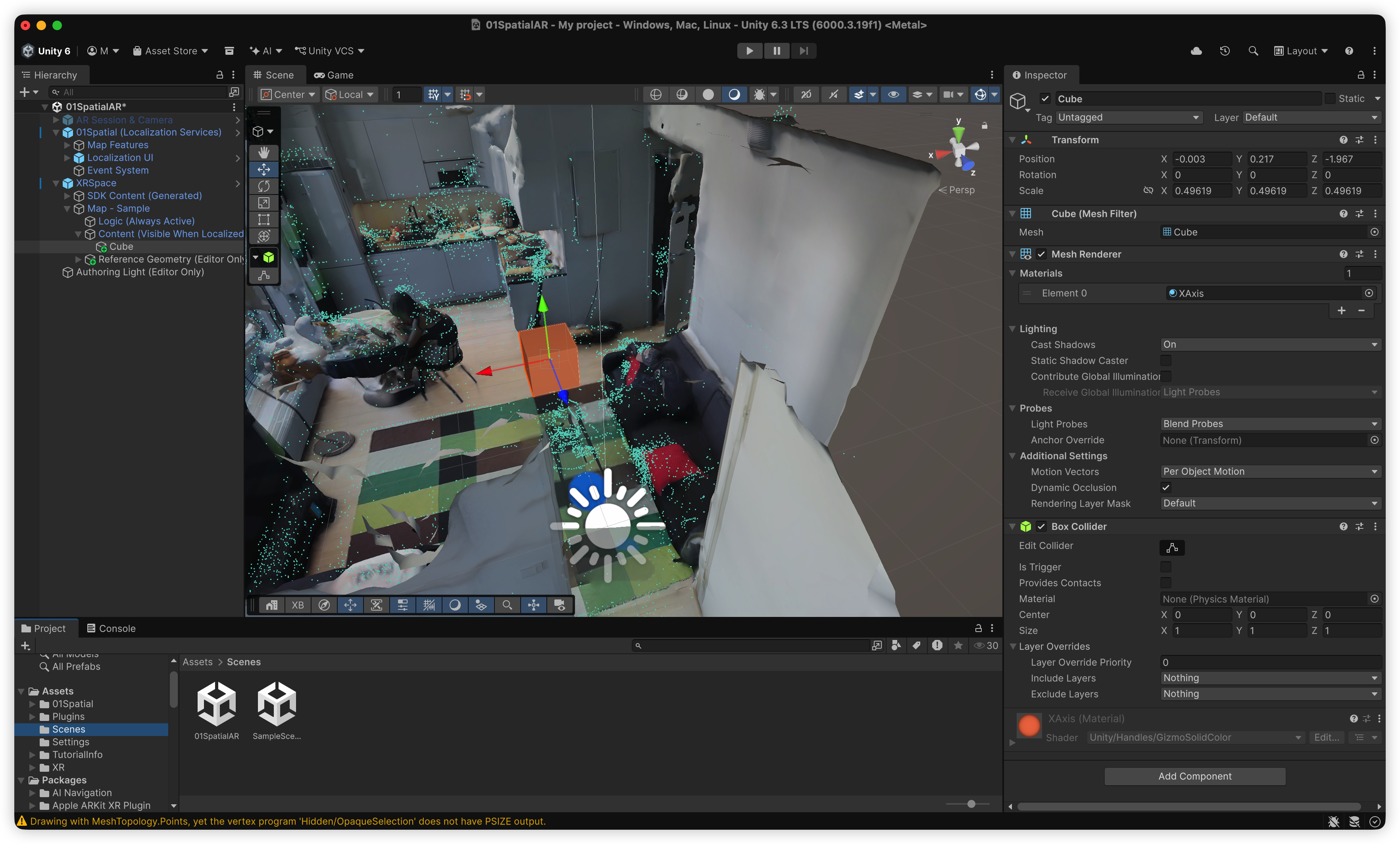Click the Project panel add (+) button
The image size is (1400, 844).
25,646
